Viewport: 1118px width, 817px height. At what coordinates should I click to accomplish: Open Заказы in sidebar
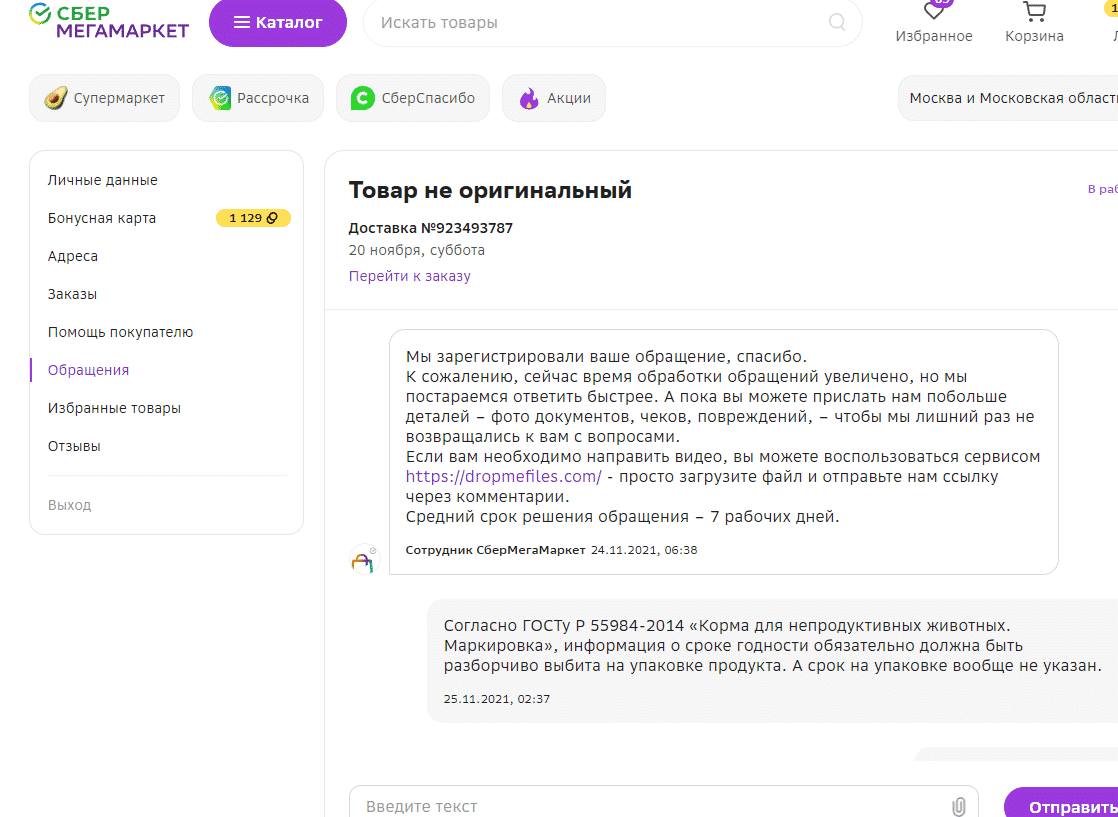[72, 294]
